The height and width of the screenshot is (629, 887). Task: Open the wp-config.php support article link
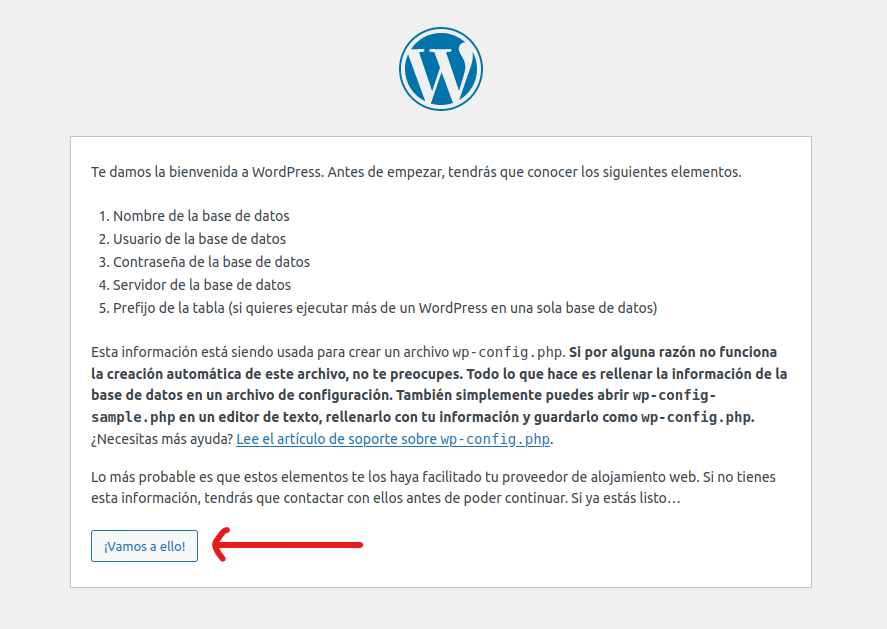point(394,439)
